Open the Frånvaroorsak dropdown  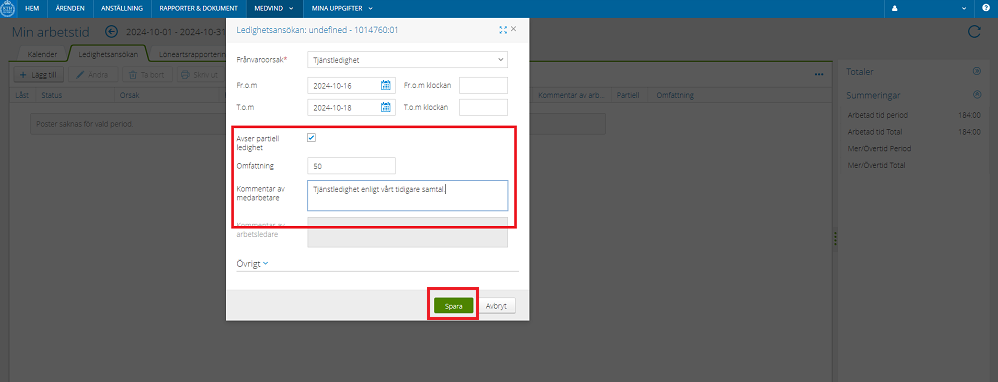click(407, 60)
